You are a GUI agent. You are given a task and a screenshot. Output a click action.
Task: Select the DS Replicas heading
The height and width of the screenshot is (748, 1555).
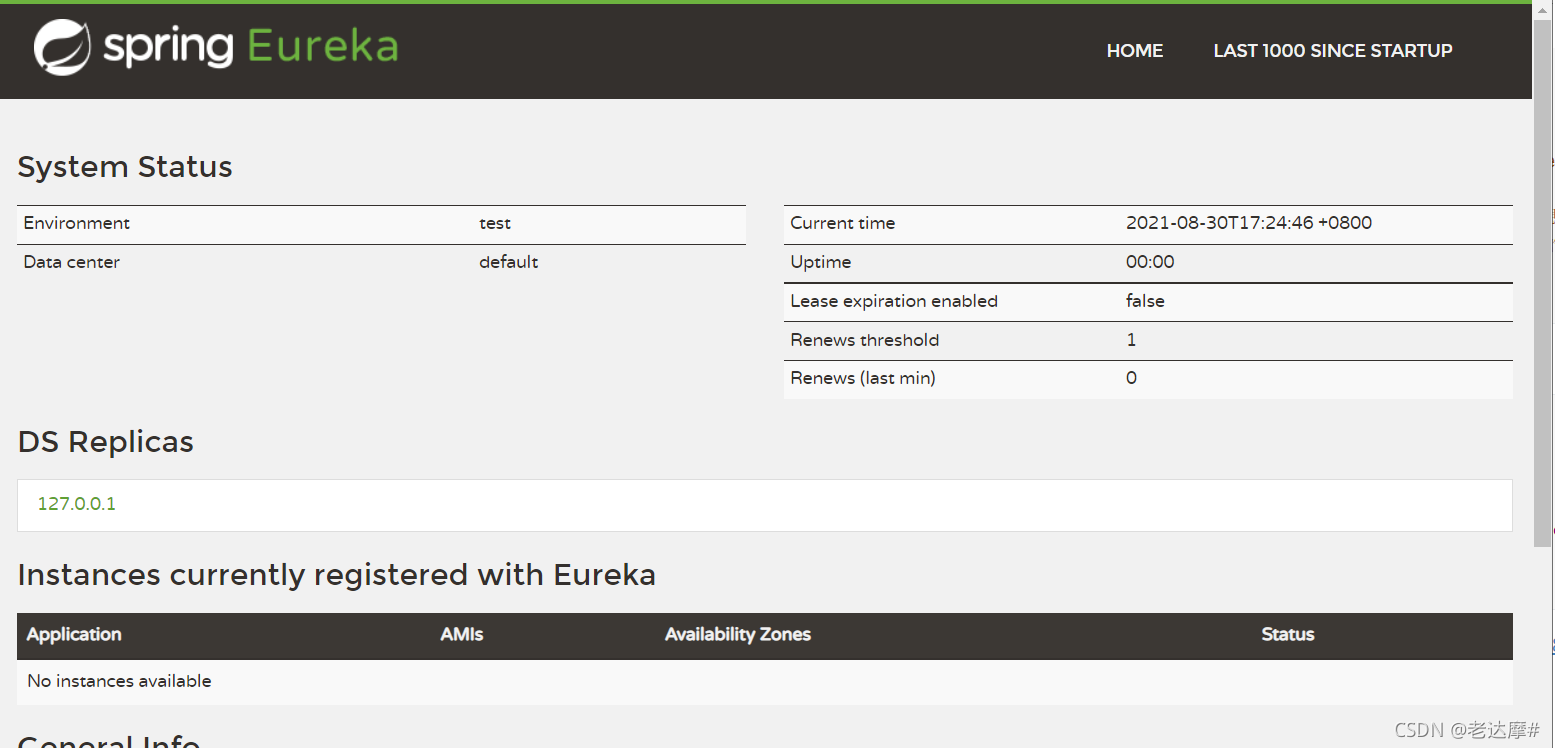[x=106, y=442]
